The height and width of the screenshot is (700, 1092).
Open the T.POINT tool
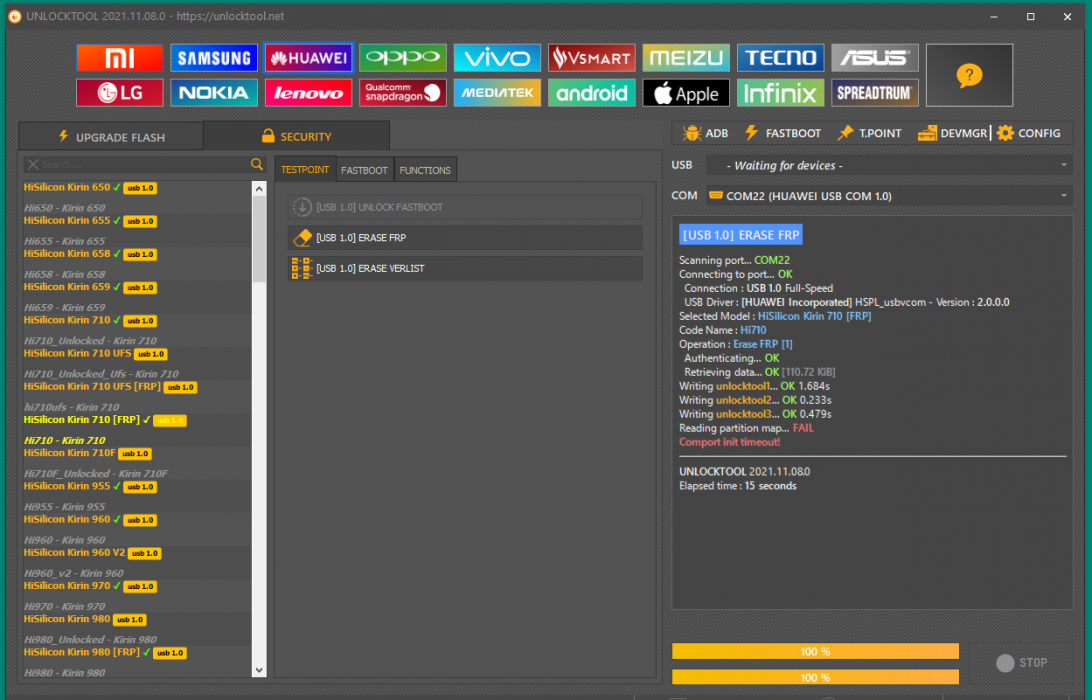tap(870, 133)
